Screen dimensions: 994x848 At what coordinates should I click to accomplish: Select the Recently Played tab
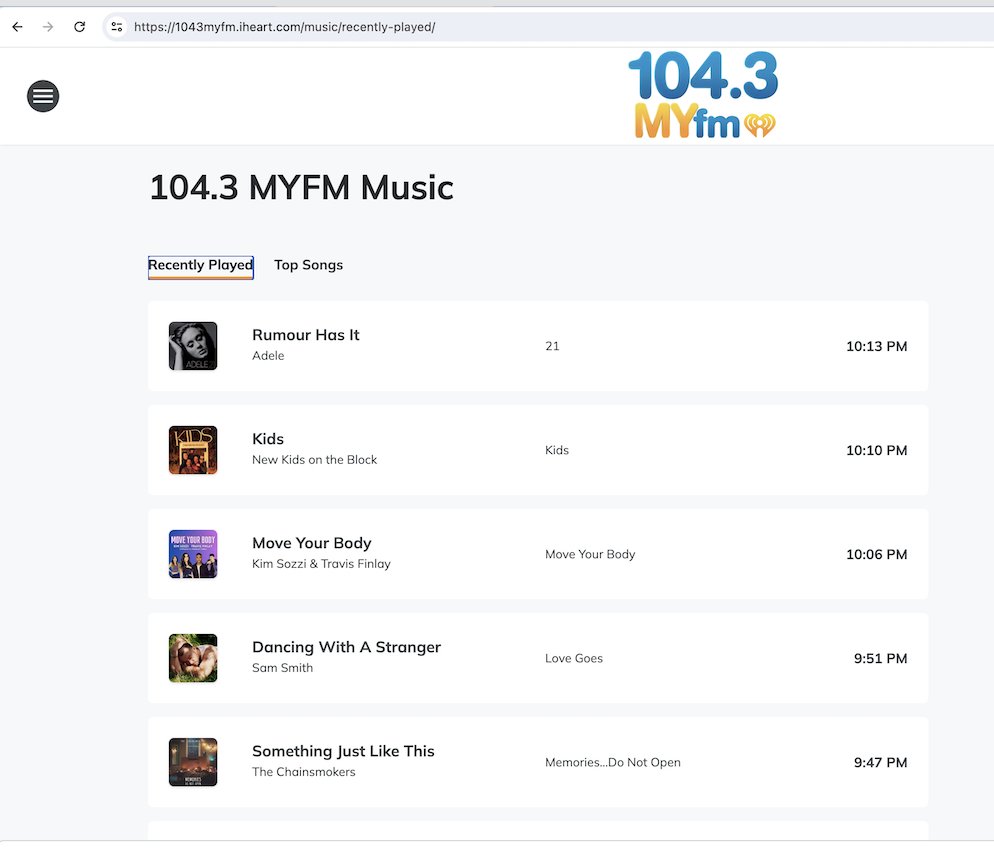200,266
